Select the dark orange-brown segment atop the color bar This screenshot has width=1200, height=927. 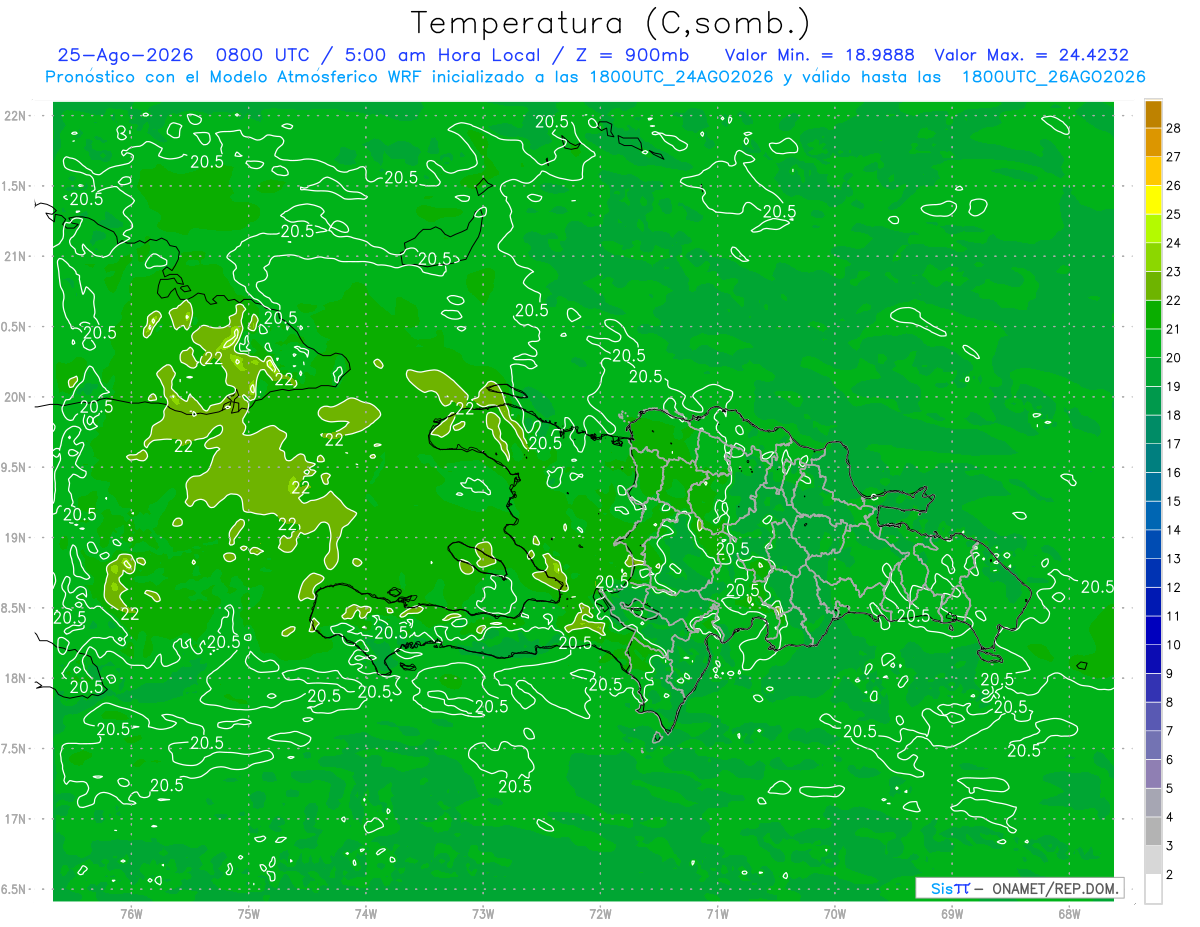pos(1153,114)
